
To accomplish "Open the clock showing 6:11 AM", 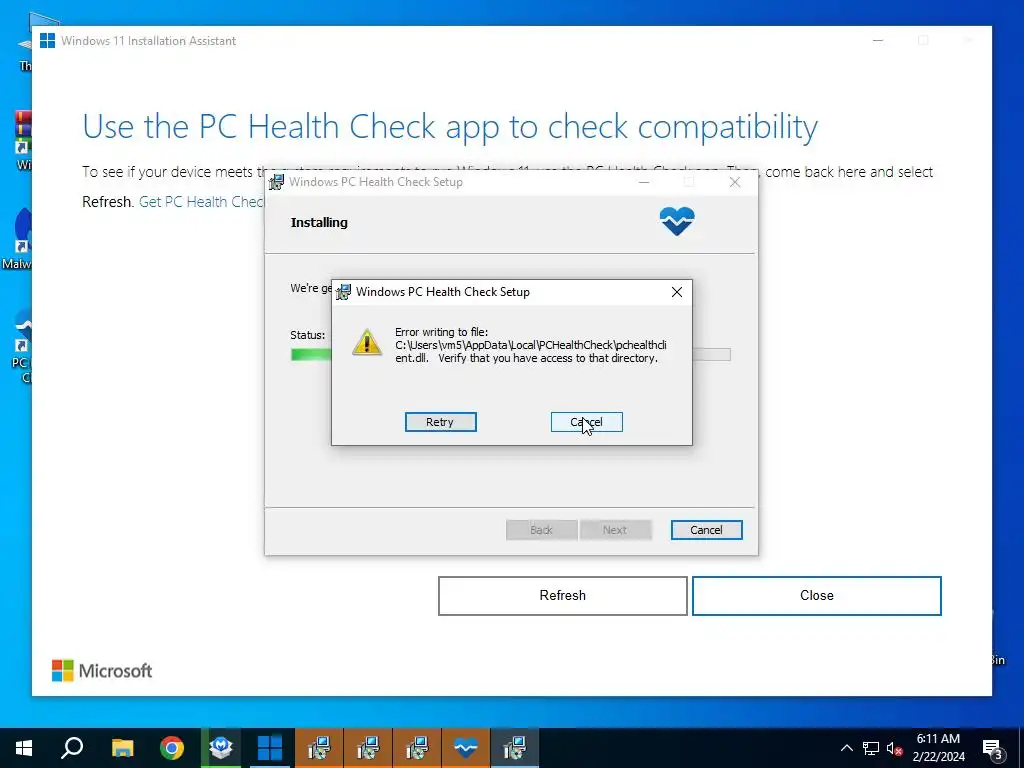I will 938,748.
